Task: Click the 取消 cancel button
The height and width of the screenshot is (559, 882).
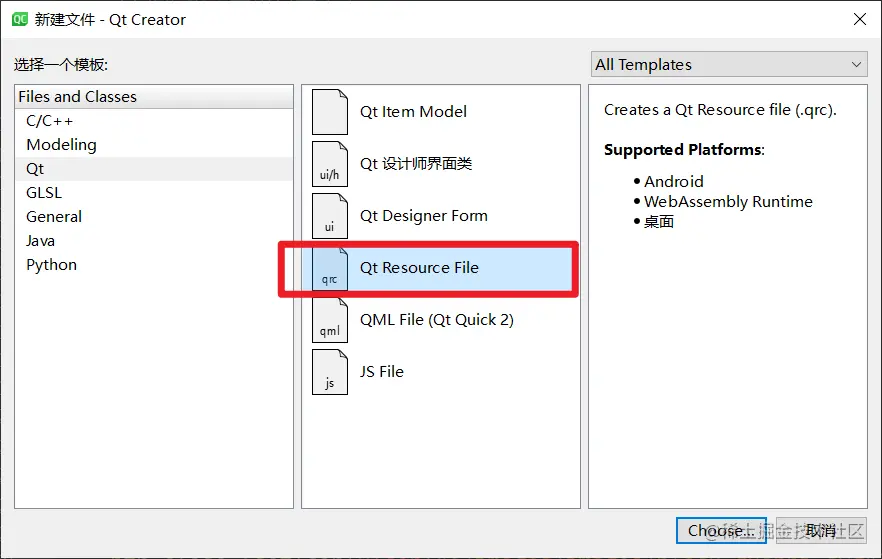Action: (x=821, y=530)
